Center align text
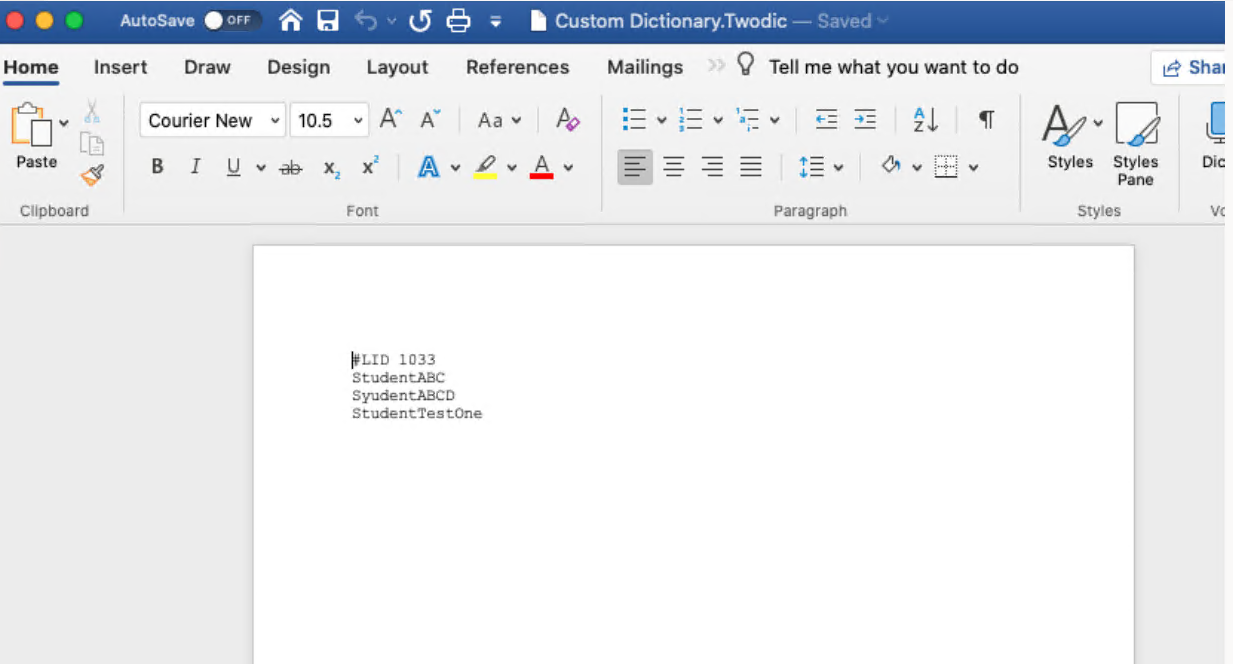This screenshot has width=1233, height=664. click(674, 167)
